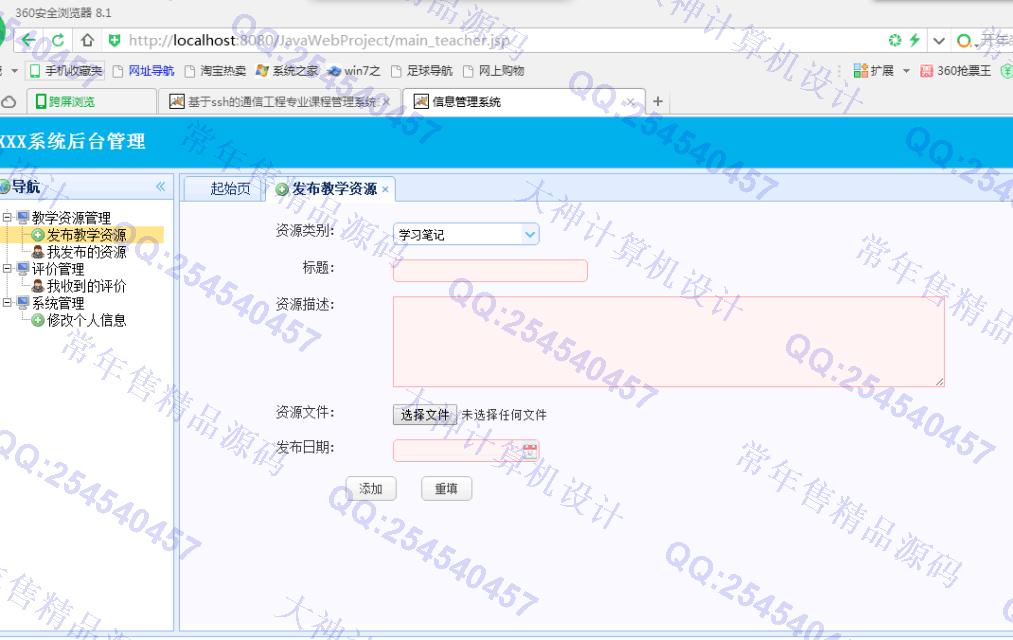
Task: Open the 资源类别 dropdown showing 学习笔记
Action: click(x=466, y=234)
